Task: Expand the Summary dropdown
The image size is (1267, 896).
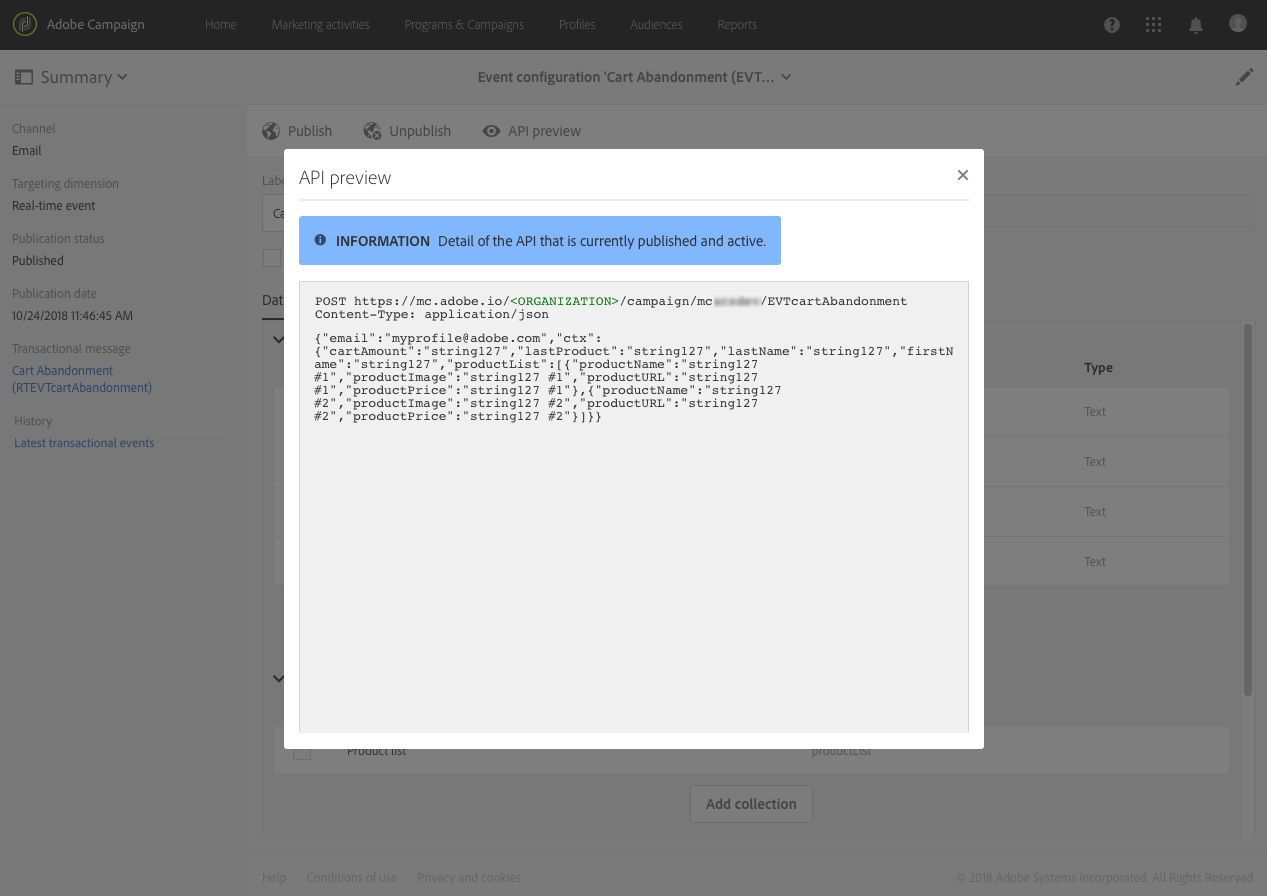Action: (84, 77)
